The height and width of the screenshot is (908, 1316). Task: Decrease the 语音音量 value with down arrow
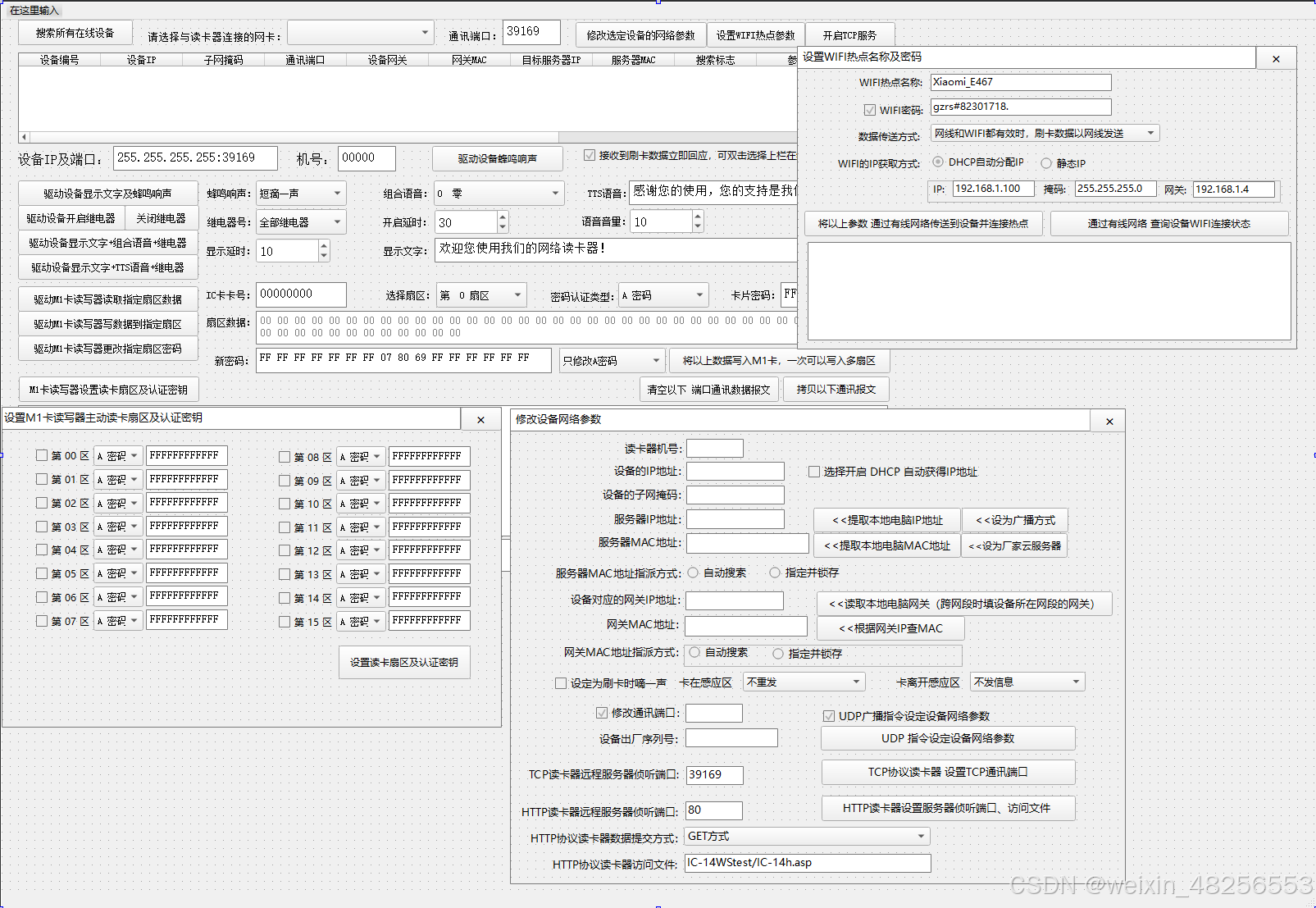[698, 226]
